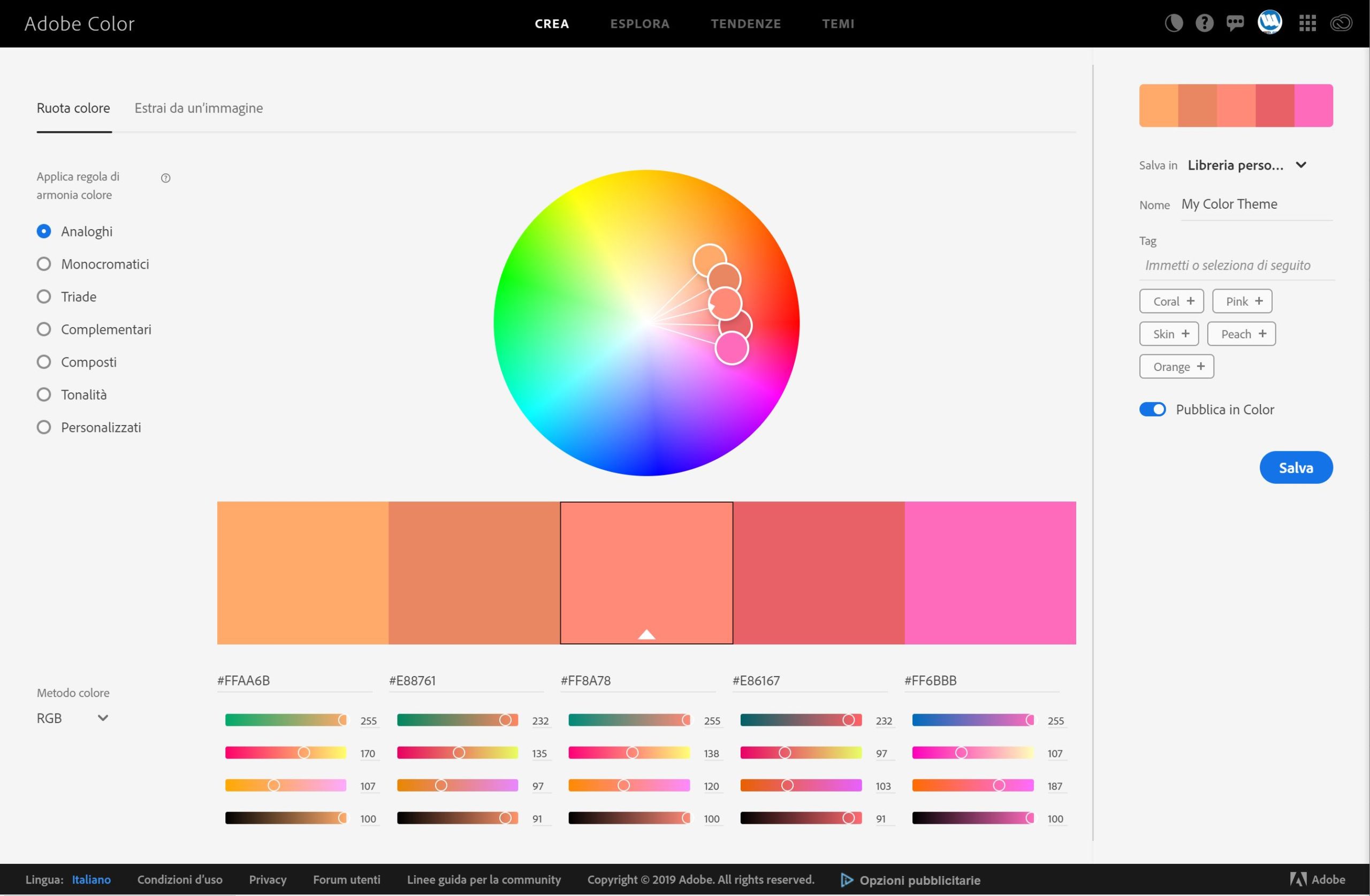Open the Forum utenti link
The width and height of the screenshot is (1370, 896).
point(347,879)
